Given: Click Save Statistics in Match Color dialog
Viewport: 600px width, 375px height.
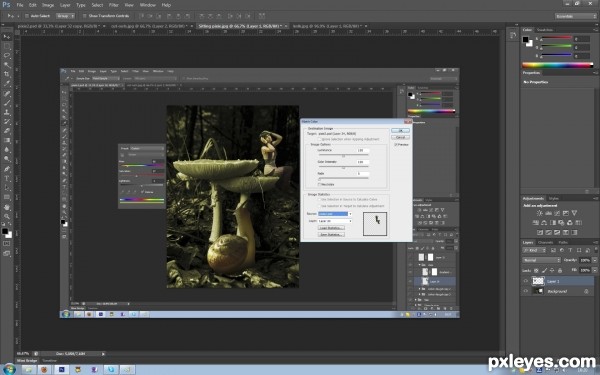Looking at the screenshot, I should pos(331,235).
